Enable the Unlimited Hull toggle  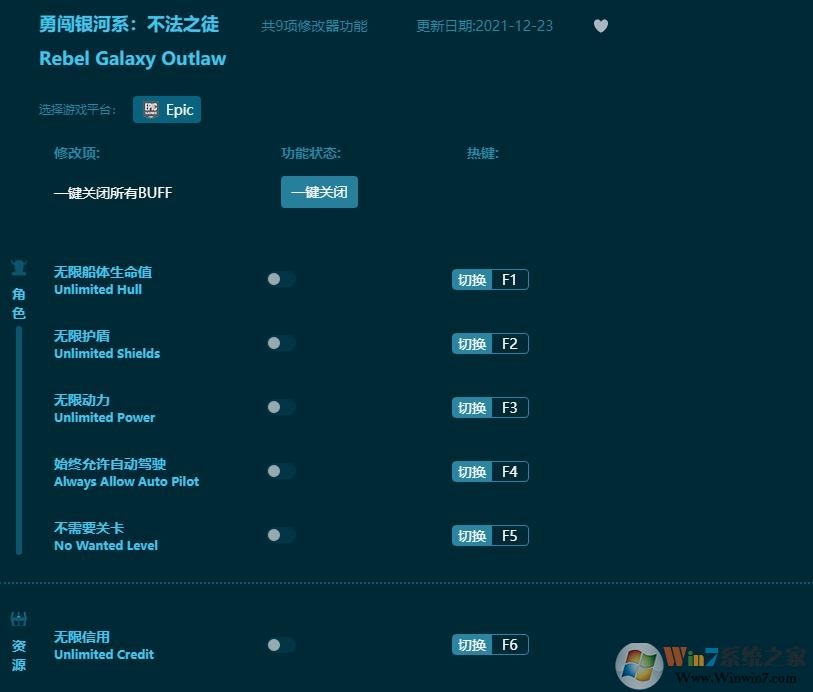(281, 279)
